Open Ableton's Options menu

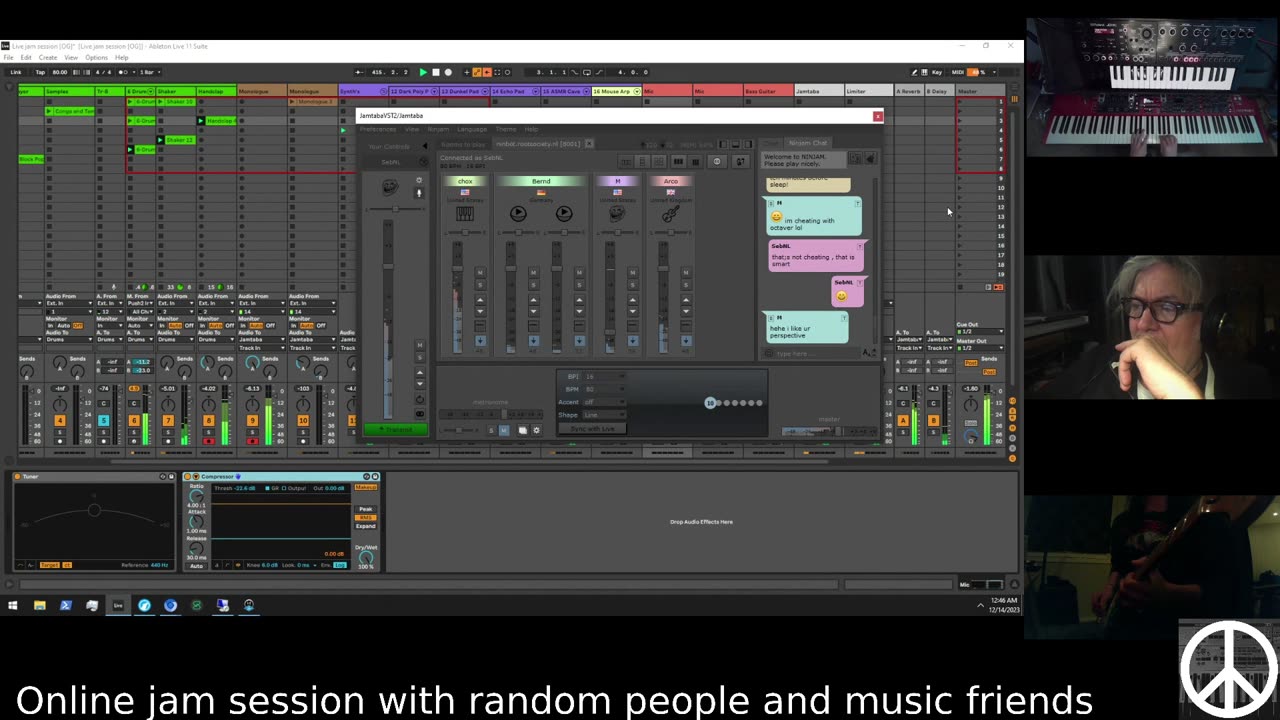96,57
